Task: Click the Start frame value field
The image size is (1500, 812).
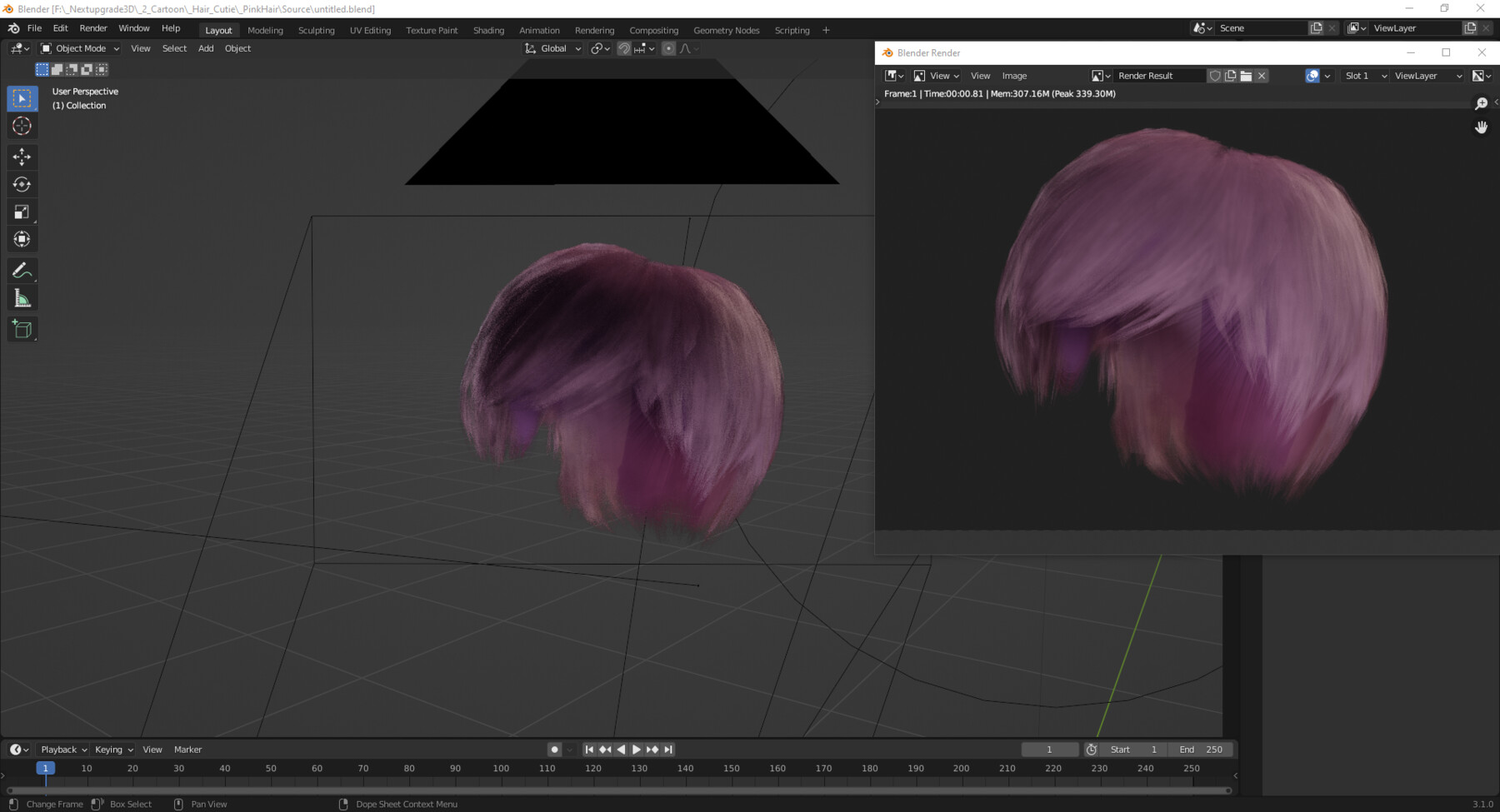Action: [x=1134, y=750]
